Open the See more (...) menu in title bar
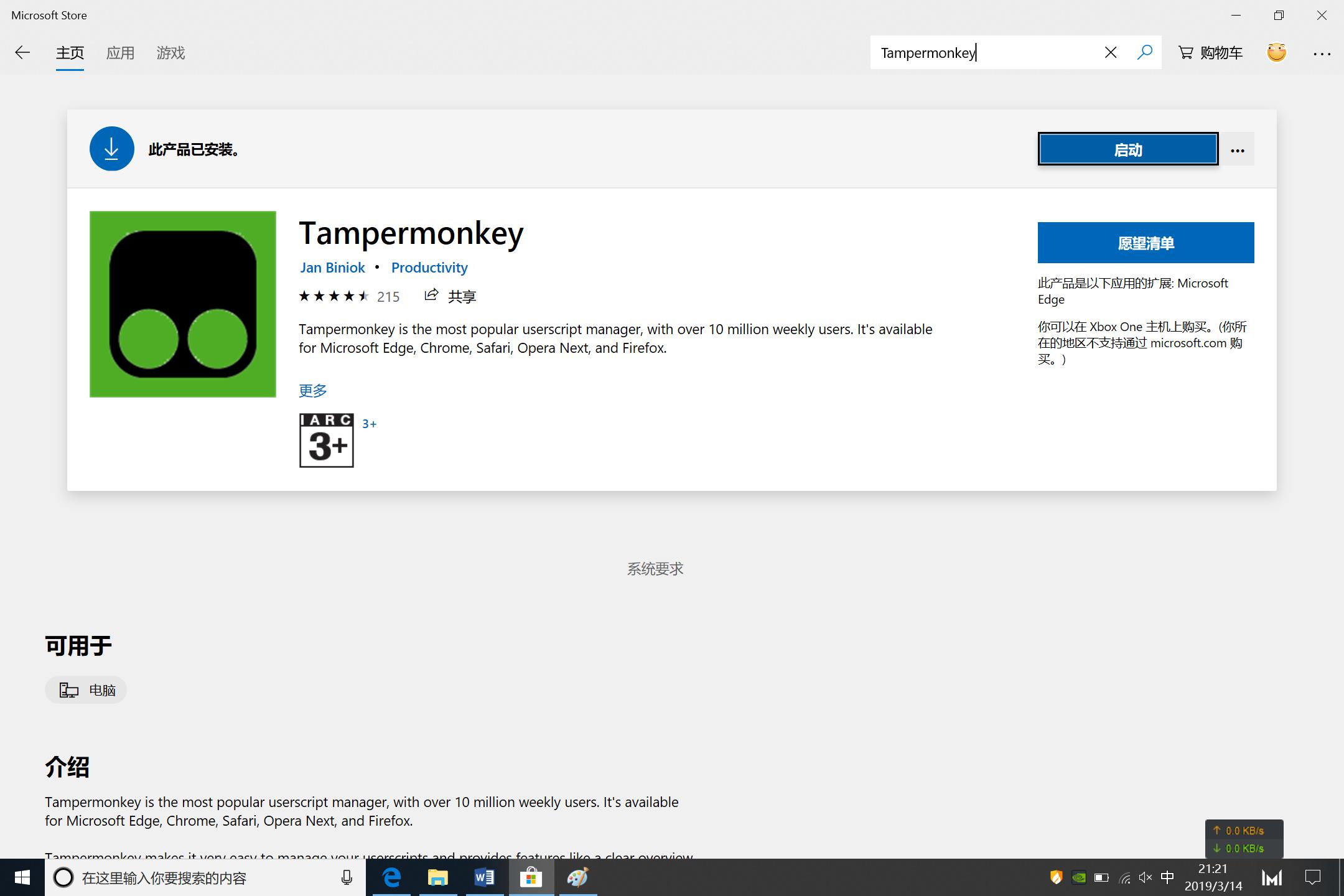 [x=1322, y=53]
